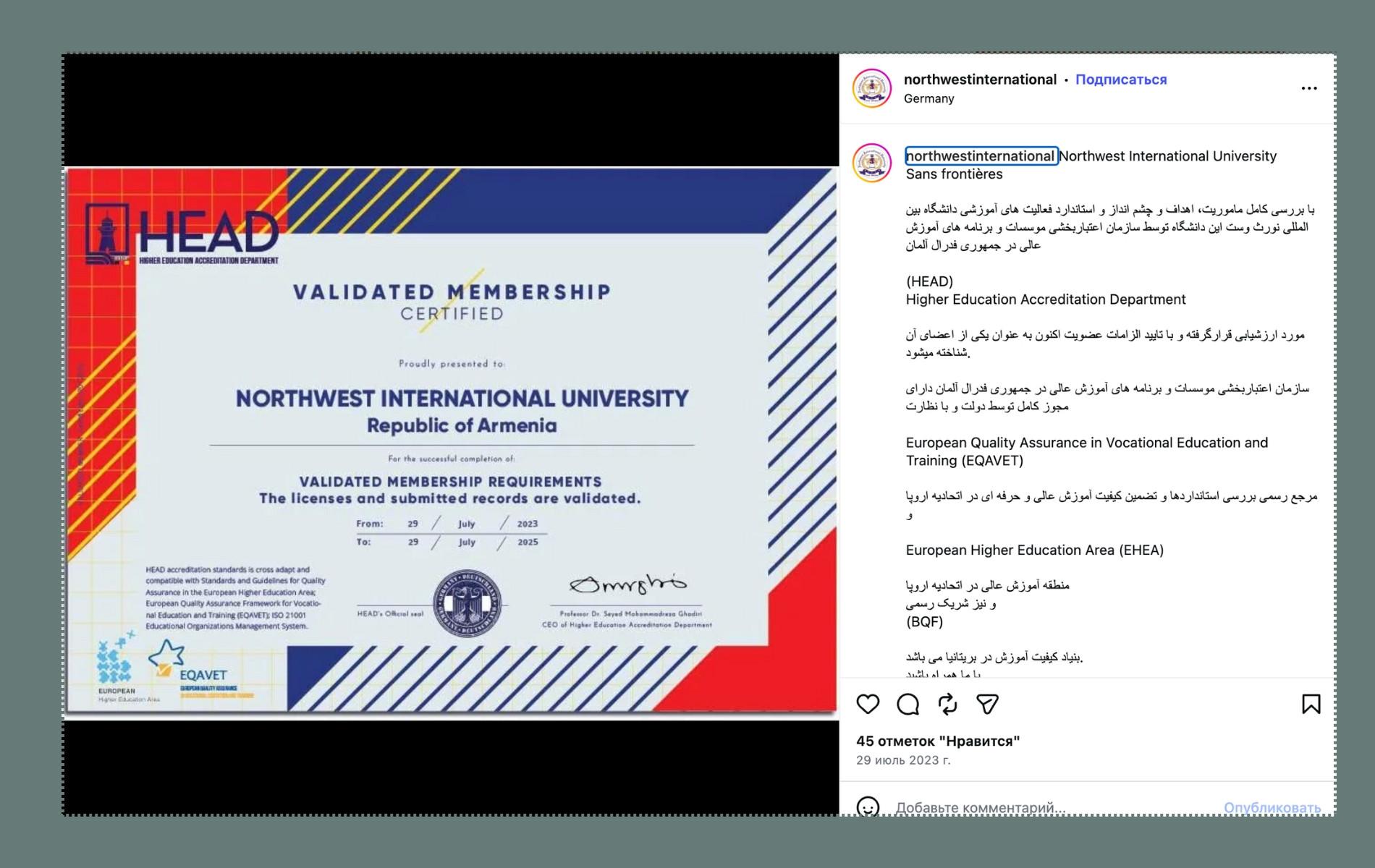
Task: Save the post with the bookmark icon
Action: tap(1311, 704)
